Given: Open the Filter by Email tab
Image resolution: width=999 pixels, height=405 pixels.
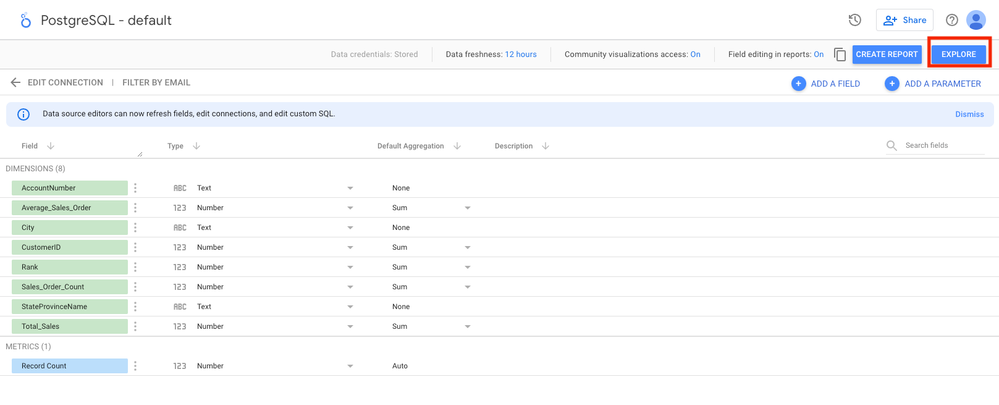Looking at the screenshot, I should click(156, 83).
